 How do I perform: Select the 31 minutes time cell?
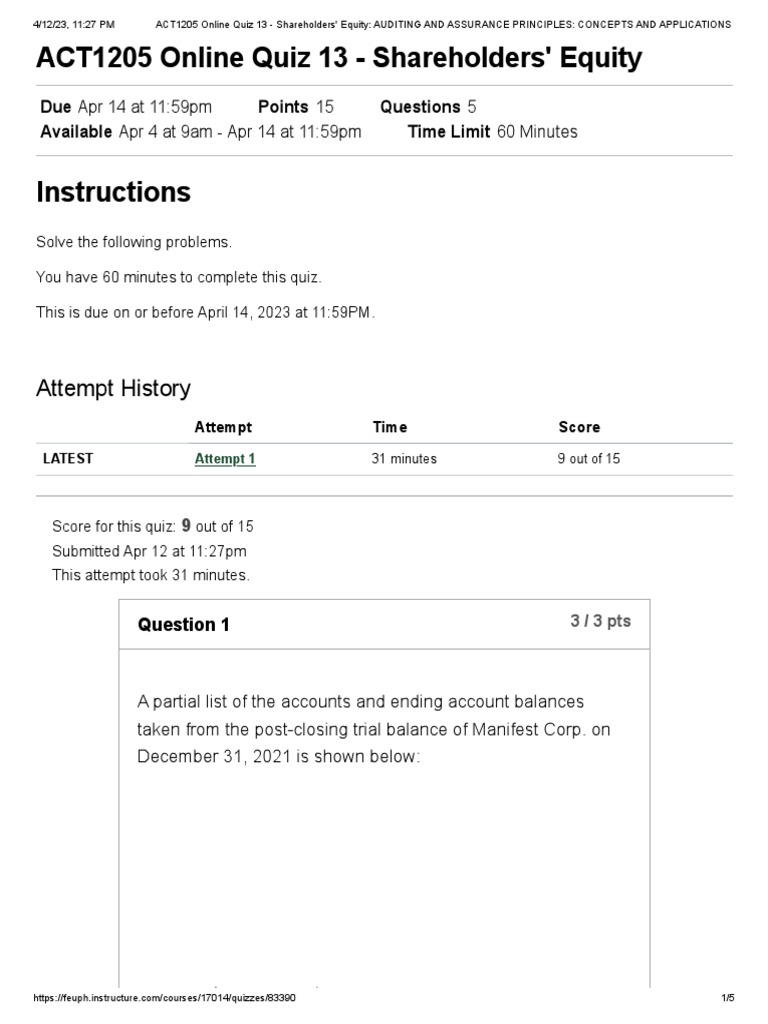click(404, 459)
